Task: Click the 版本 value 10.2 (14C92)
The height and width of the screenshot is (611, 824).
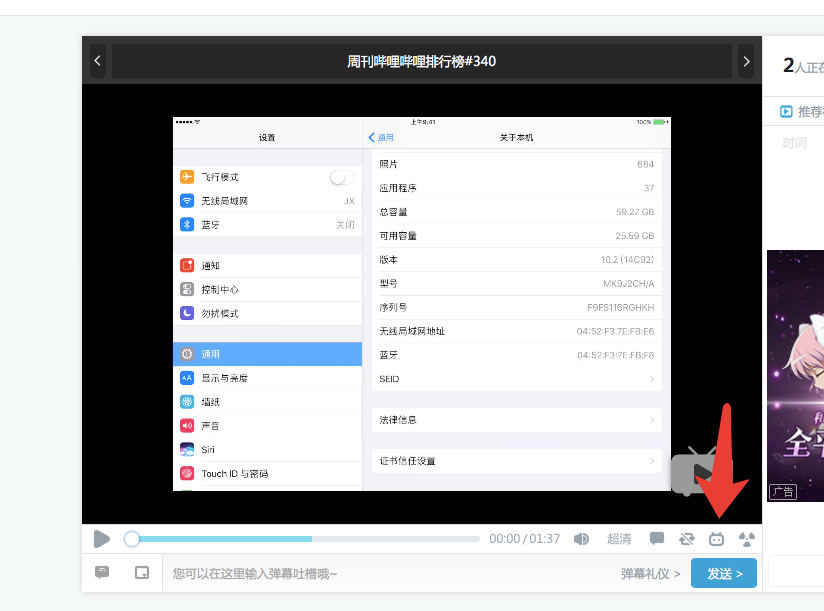Action: [x=627, y=260]
